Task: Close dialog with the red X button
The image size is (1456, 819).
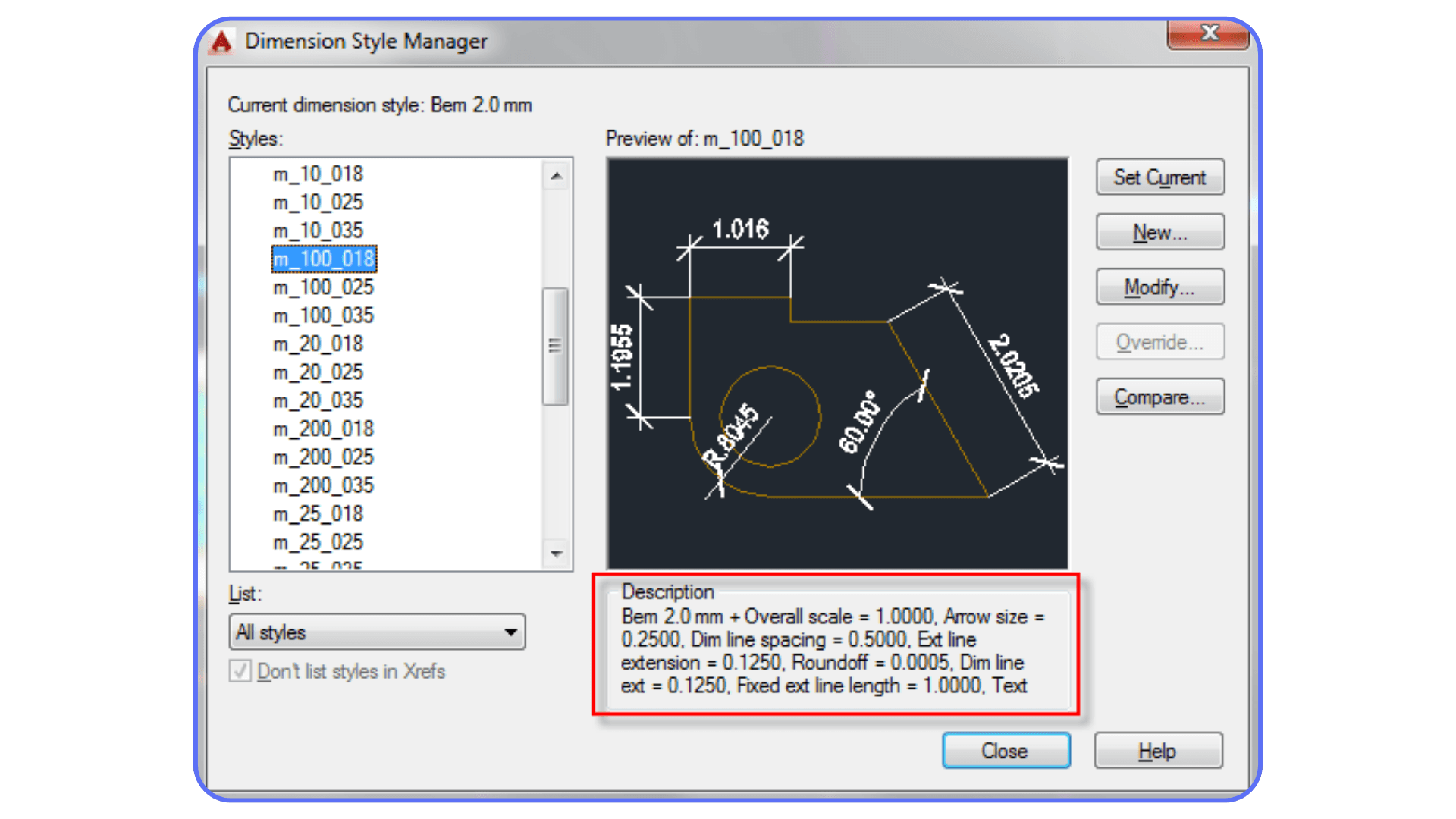Action: [x=1208, y=33]
